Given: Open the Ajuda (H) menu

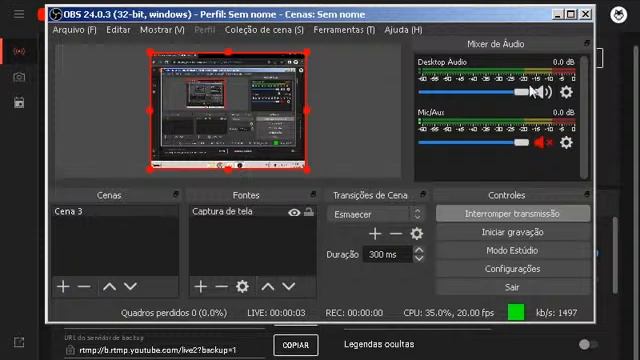Looking at the screenshot, I should click(403, 30).
